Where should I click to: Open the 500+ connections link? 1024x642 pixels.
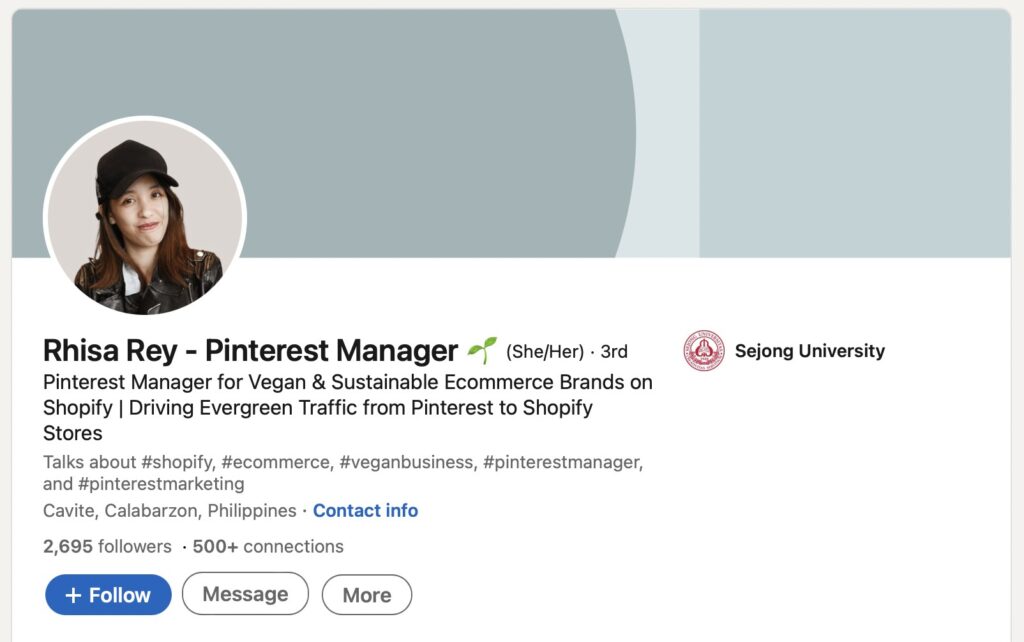click(268, 547)
